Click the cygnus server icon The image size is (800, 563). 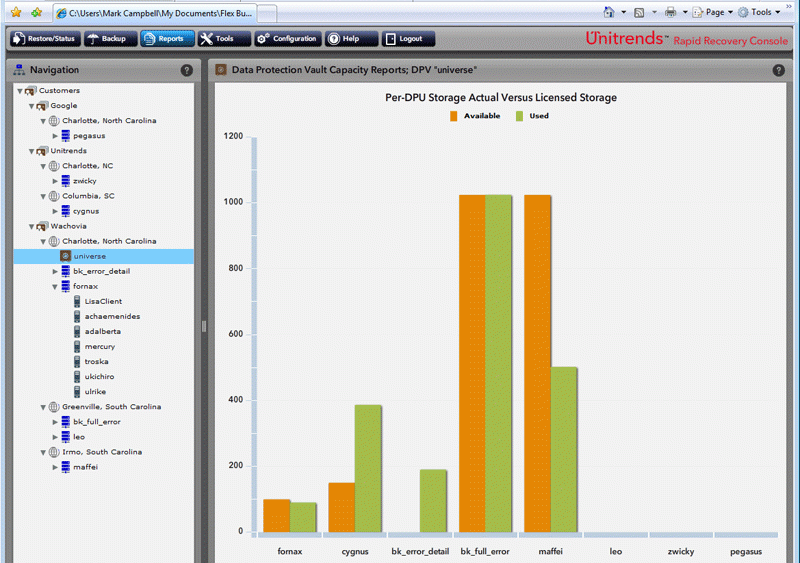point(66,211)
